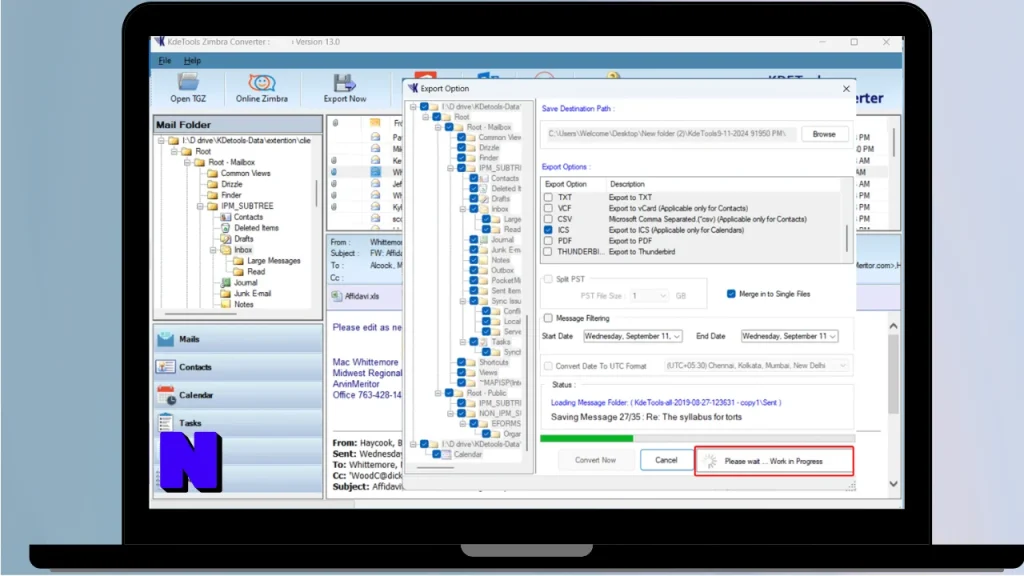The image size is (1024, 576).
Task: Select Journal icon in Mail Folder tree
Action: (x=225, y=283)
